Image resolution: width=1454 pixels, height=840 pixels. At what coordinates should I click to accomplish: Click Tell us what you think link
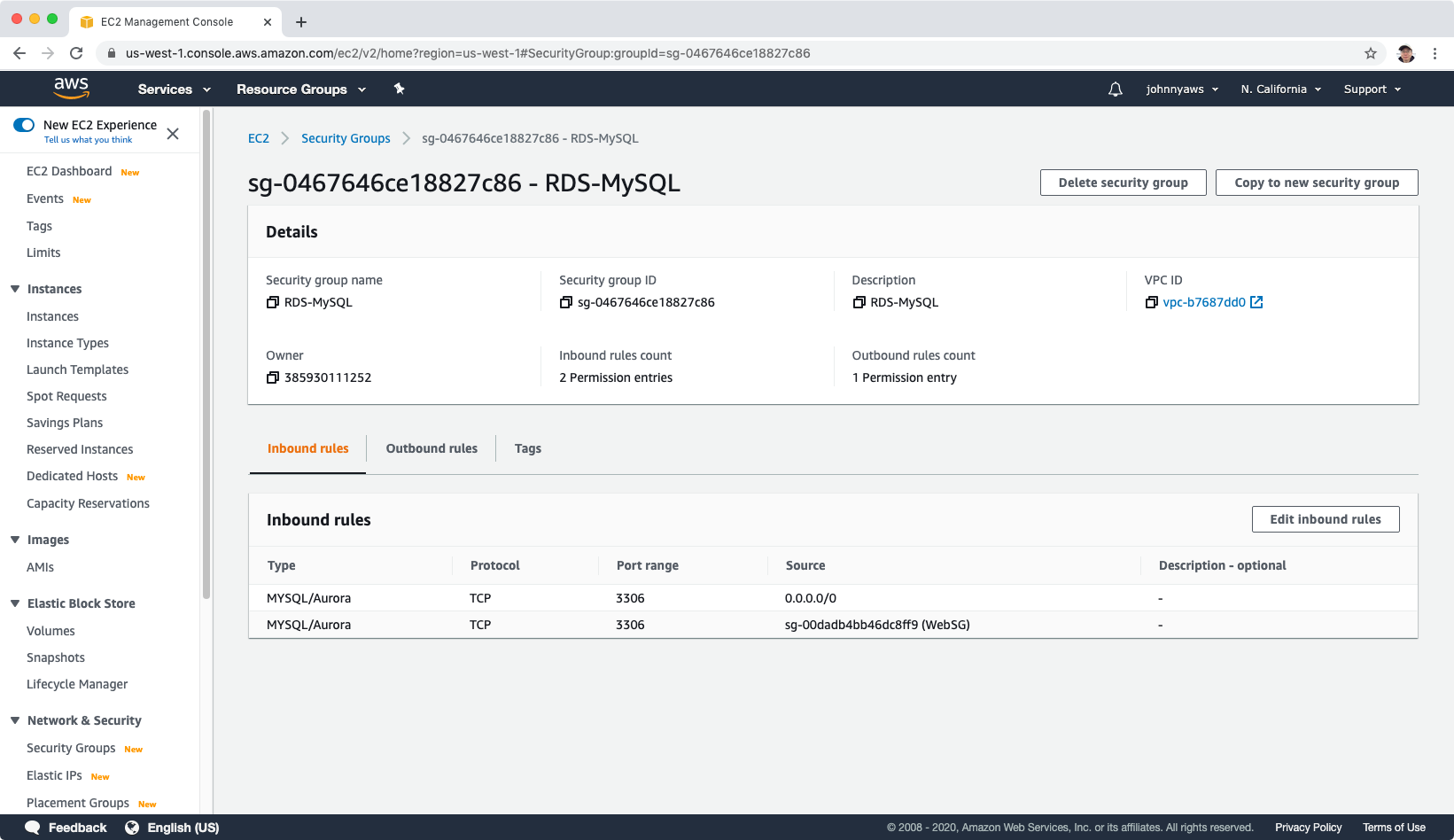88,140
